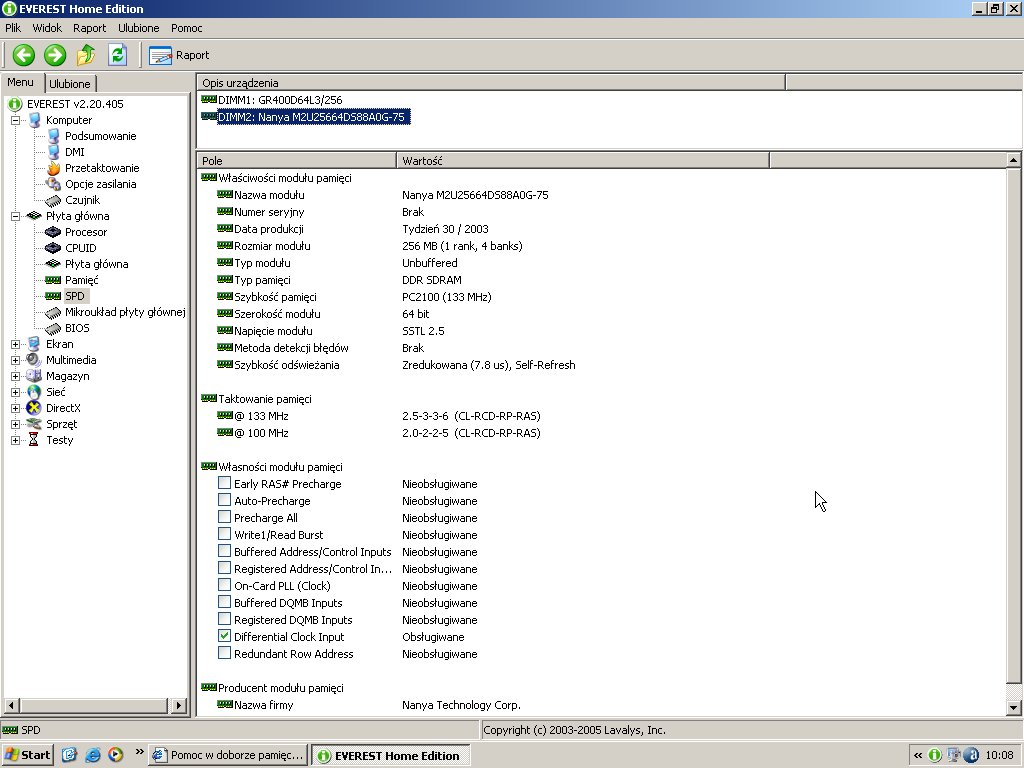Open the Pomoc menu
This screenshot has height=768, width=1024.
pyautogui.click(x=187, y=28)
